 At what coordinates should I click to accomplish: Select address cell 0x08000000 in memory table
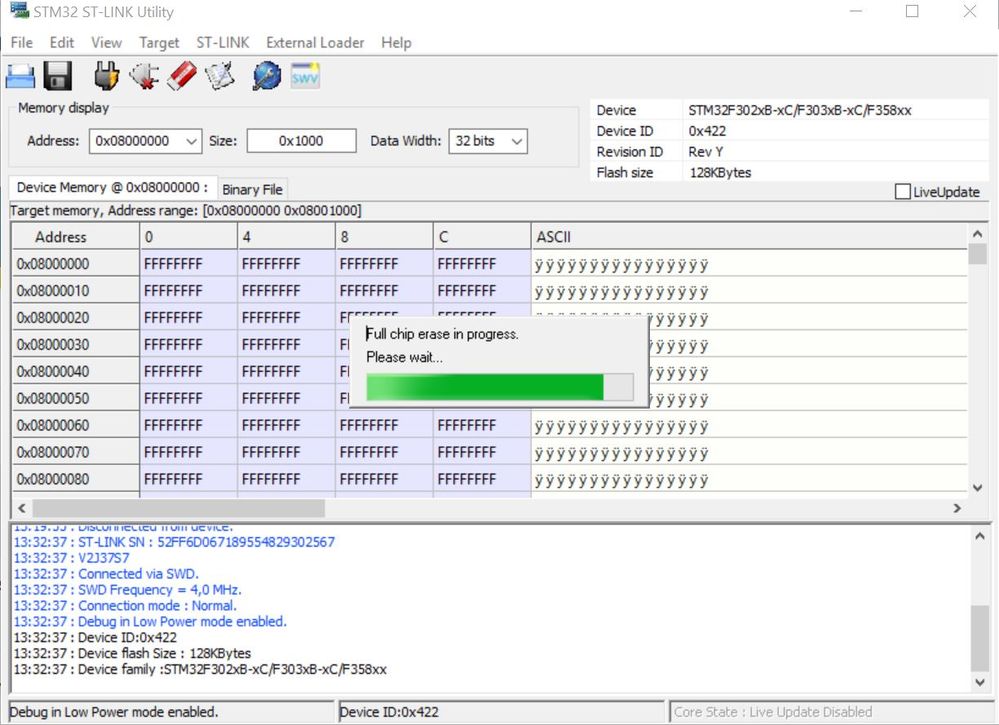[76, 264]
